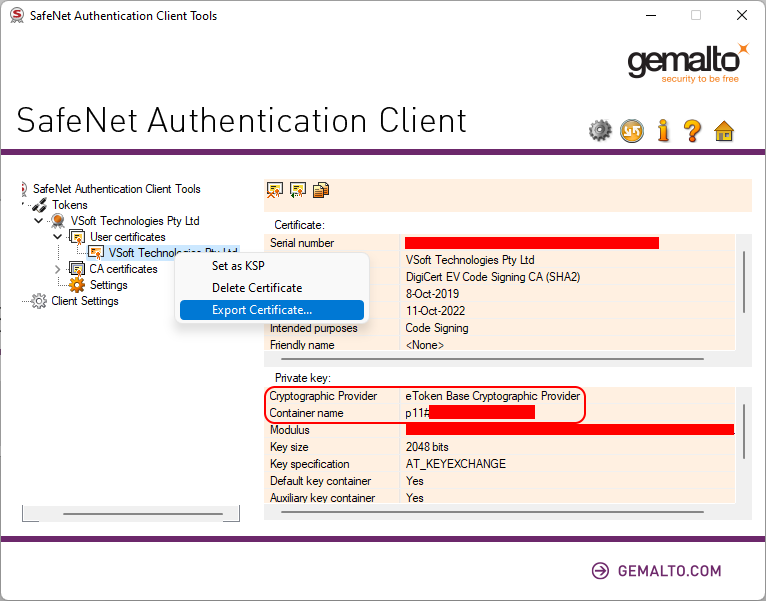Click selected VSoft certificate icon in tree

pyautogui.click(x=96, y=253)
